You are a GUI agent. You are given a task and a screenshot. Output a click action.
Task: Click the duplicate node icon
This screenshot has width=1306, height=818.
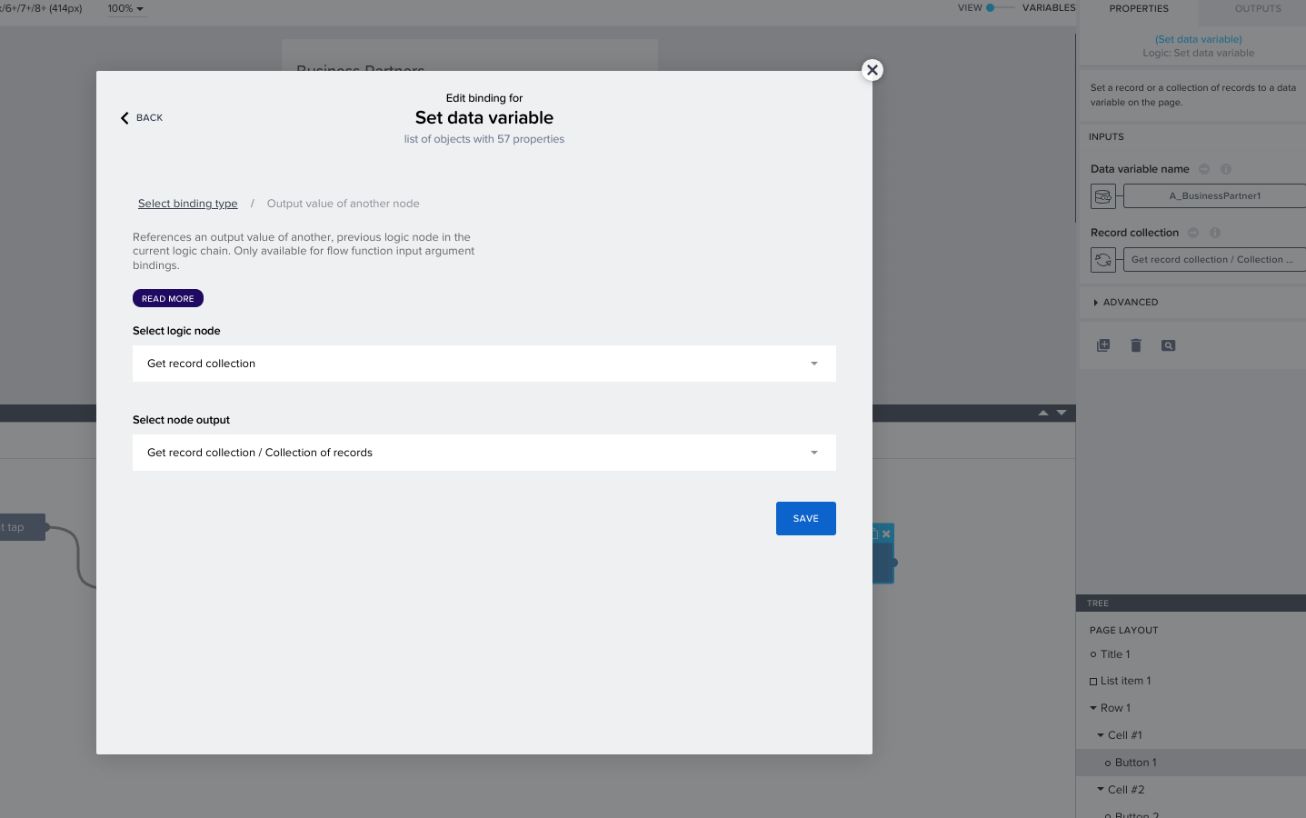[1103, 346]
